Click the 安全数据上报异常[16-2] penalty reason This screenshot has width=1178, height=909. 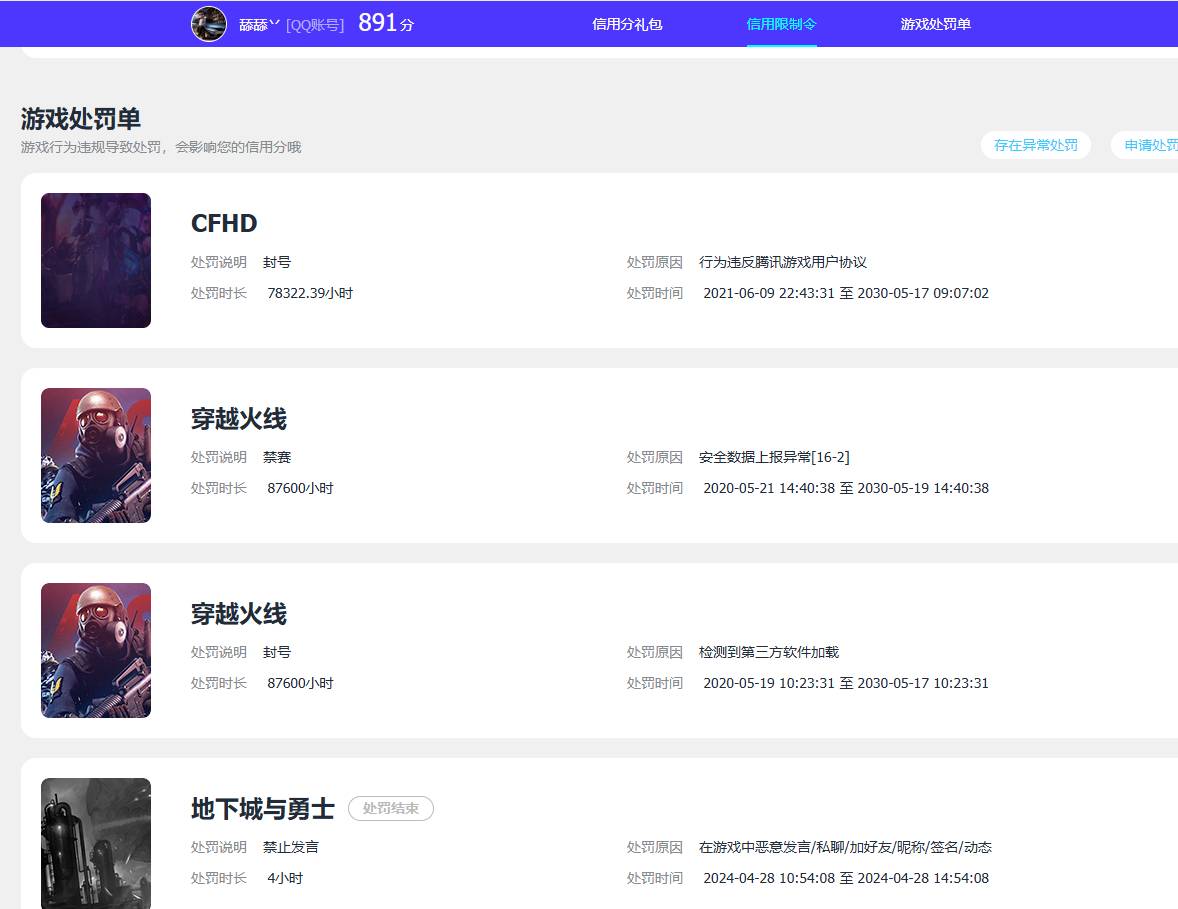pyautogui.click(x=774, y=457)
